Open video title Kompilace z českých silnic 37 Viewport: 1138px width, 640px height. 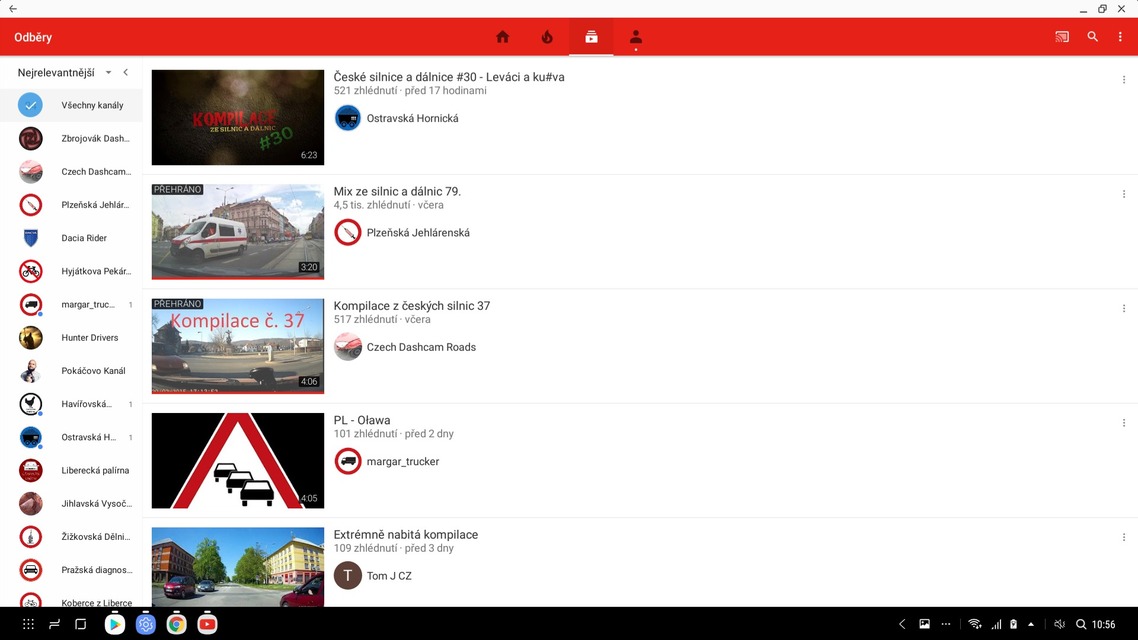click(412, 306)
